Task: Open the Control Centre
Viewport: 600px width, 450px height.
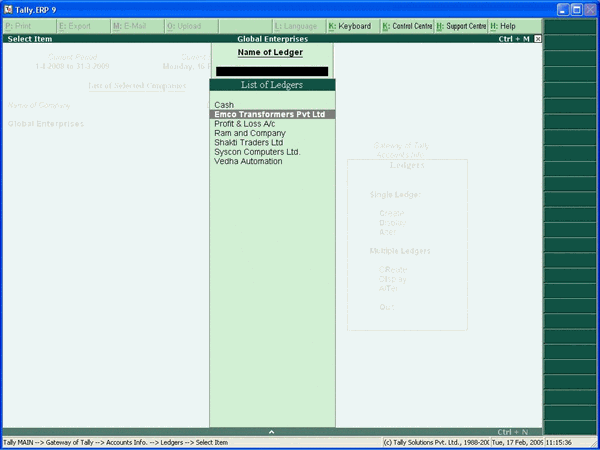Action: click(x=408, y=26)
